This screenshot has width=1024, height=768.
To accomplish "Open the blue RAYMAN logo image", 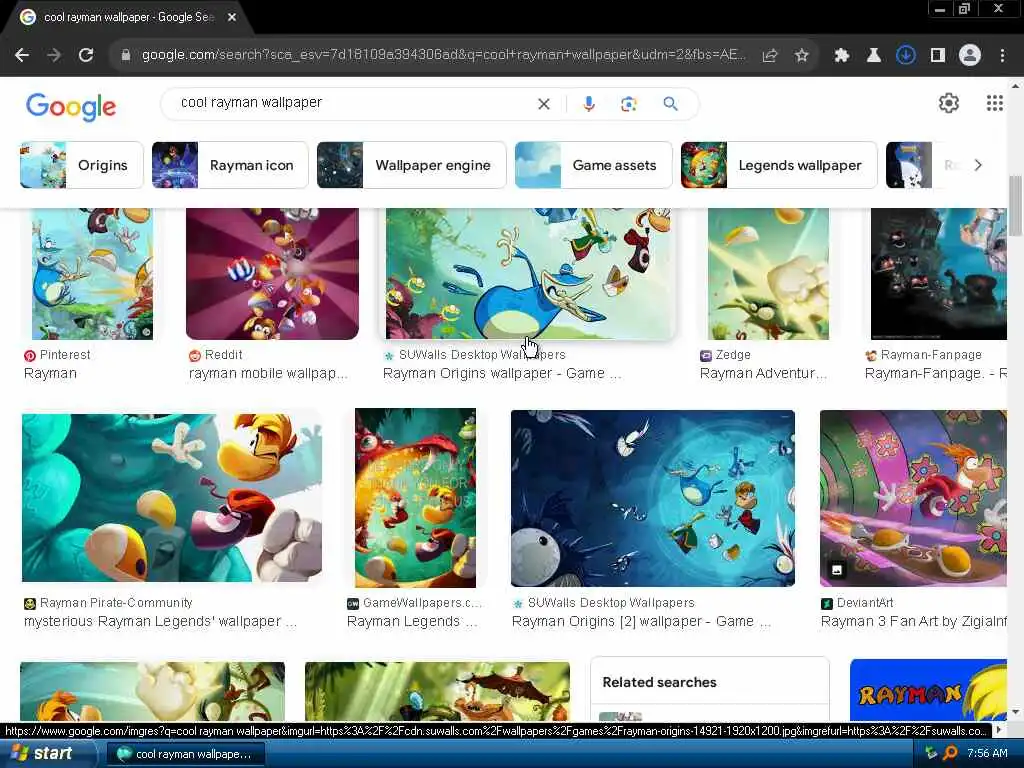I will pos(928,691).
